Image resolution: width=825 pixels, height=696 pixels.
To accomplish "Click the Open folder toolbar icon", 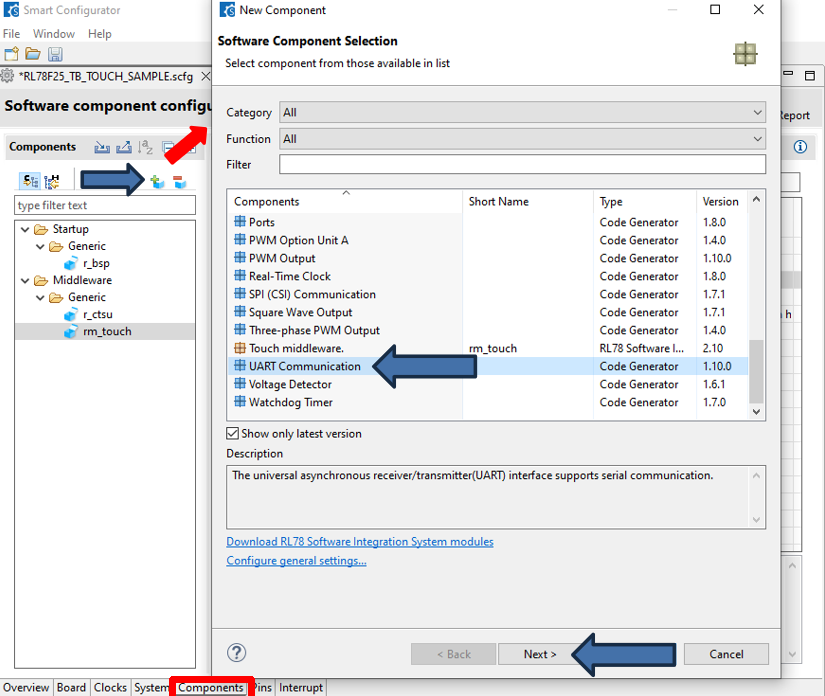I will pyautogui.click(x=33, y=54).
